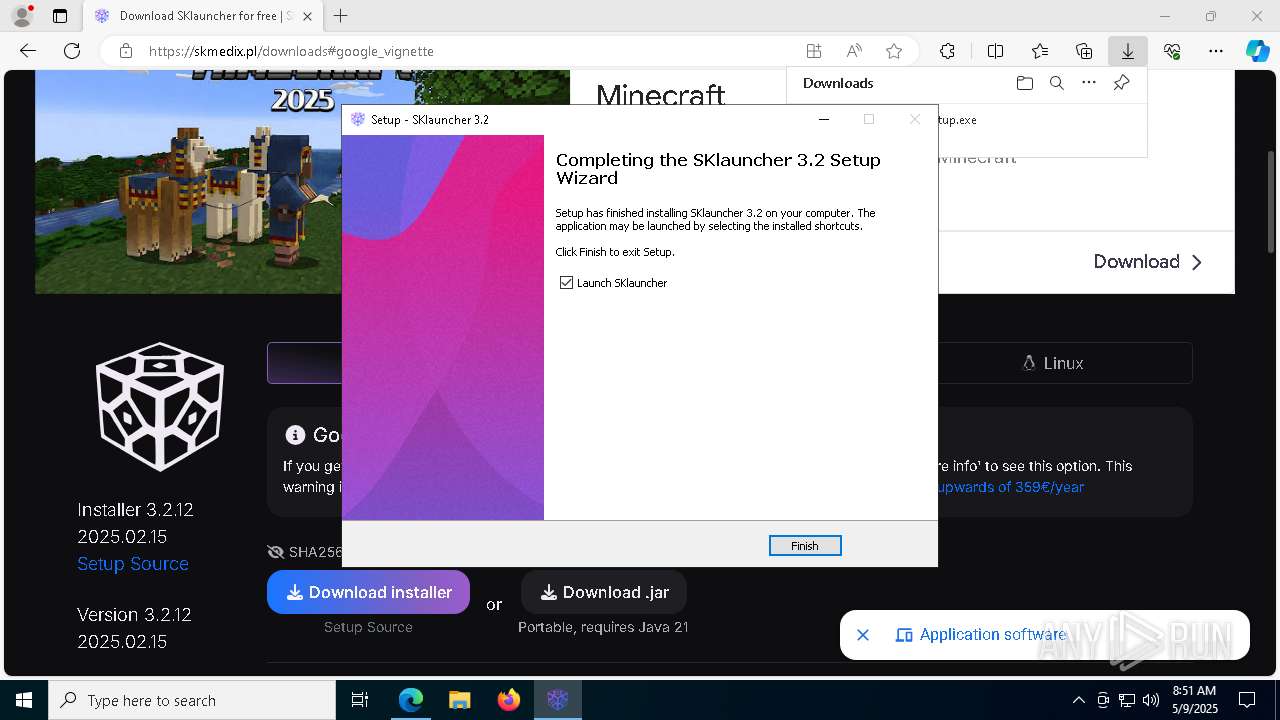Click the Download .jar button
The image size is (1280, 720).
604,592
